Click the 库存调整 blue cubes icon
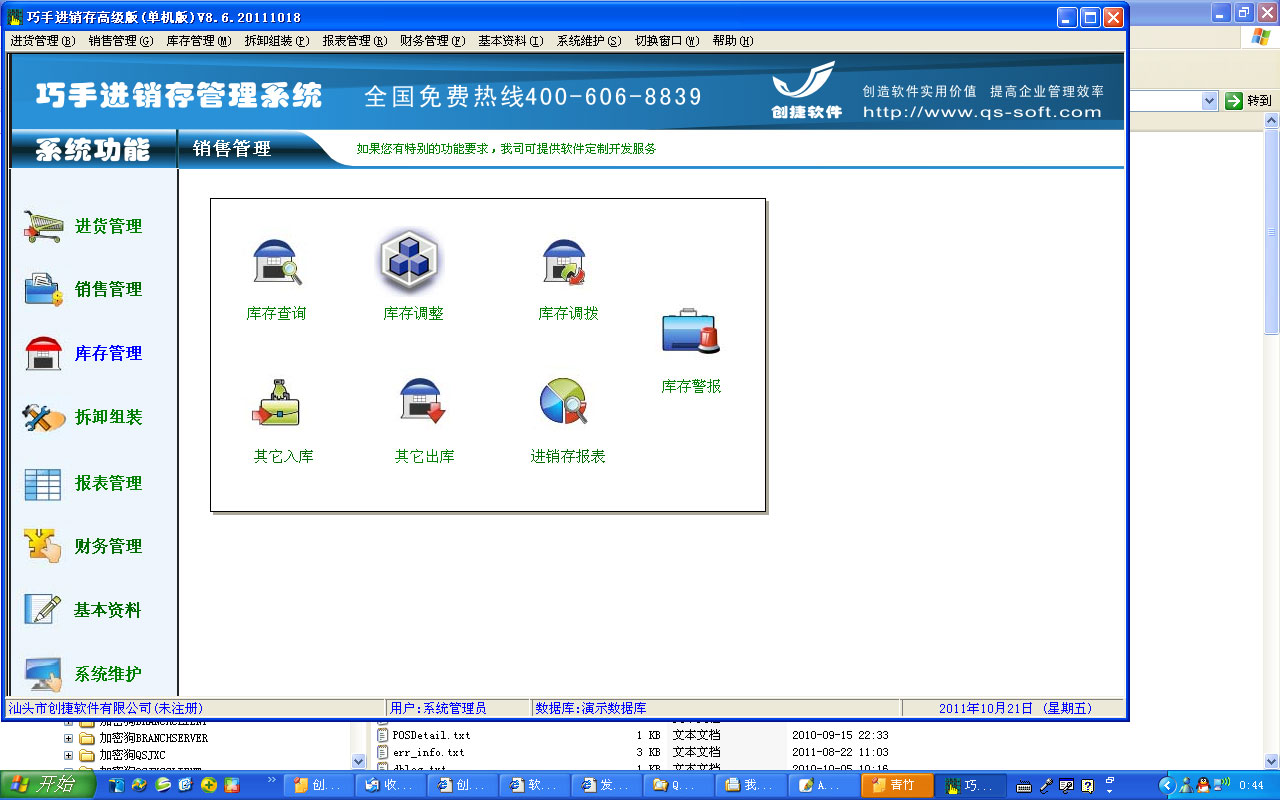The width and height of the screenshot is (1280, 800). 410,261
